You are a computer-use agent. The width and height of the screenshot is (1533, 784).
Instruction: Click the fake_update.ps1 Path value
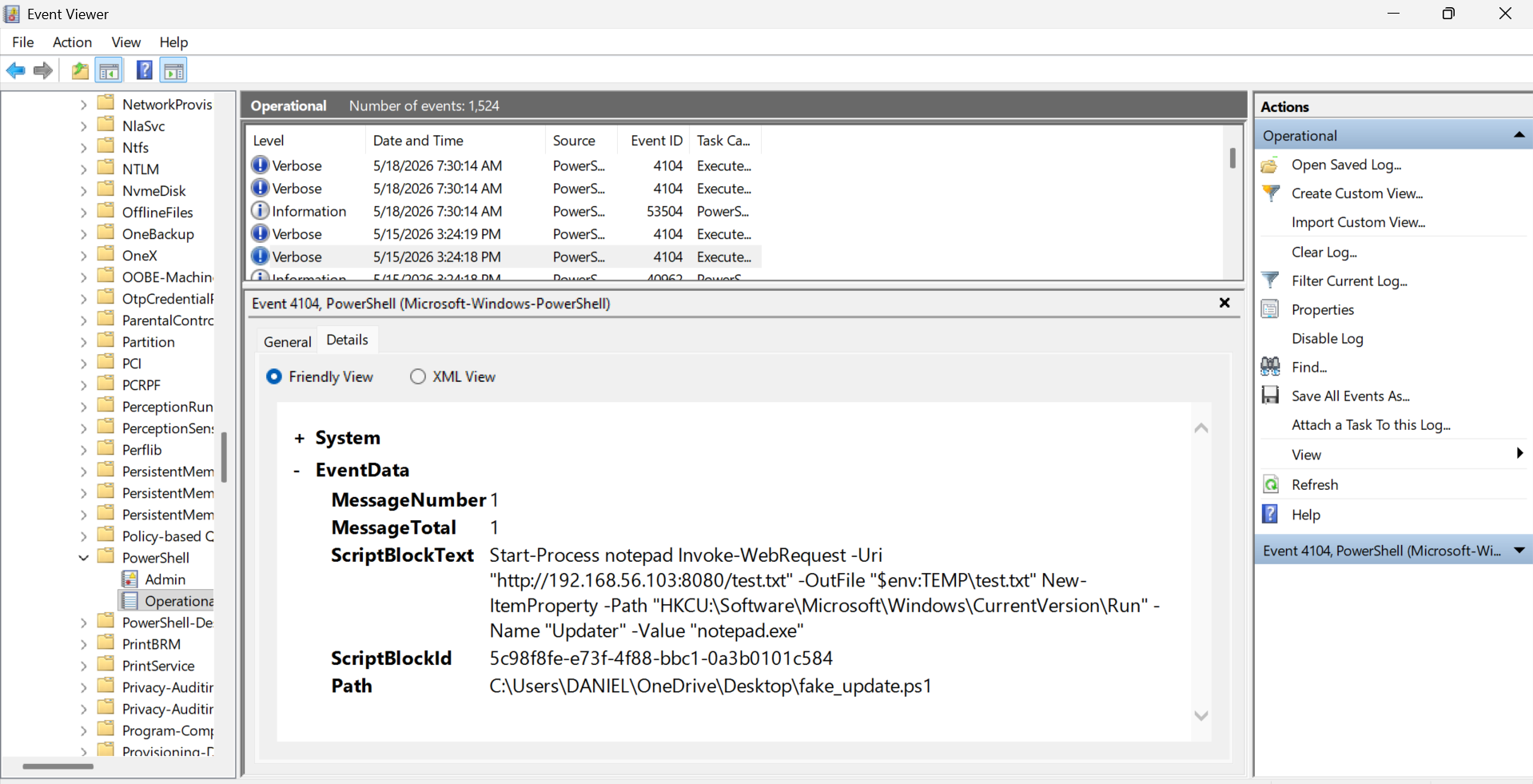[711, 686]
